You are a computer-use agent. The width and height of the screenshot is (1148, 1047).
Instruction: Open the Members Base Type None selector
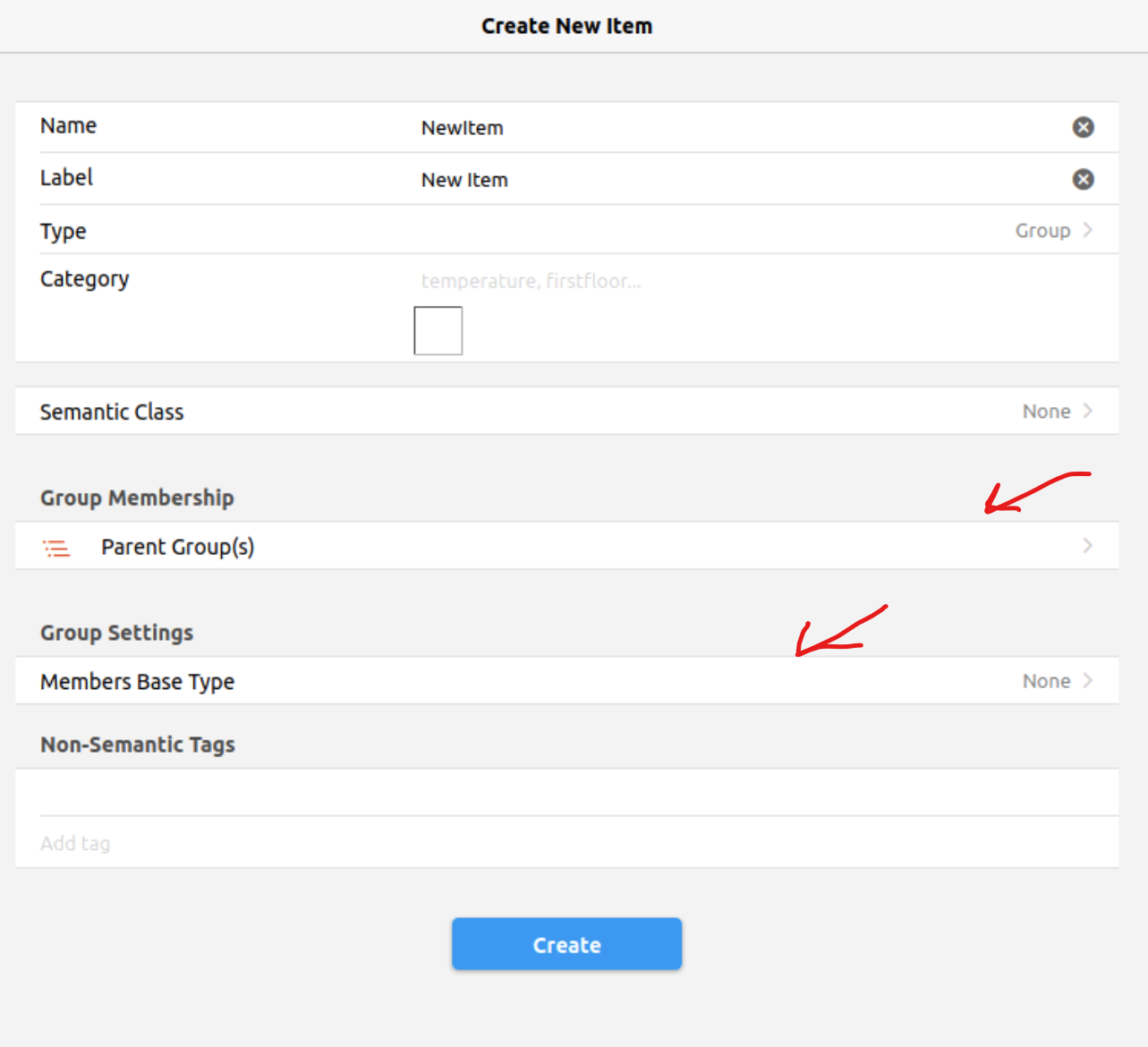1046,682
